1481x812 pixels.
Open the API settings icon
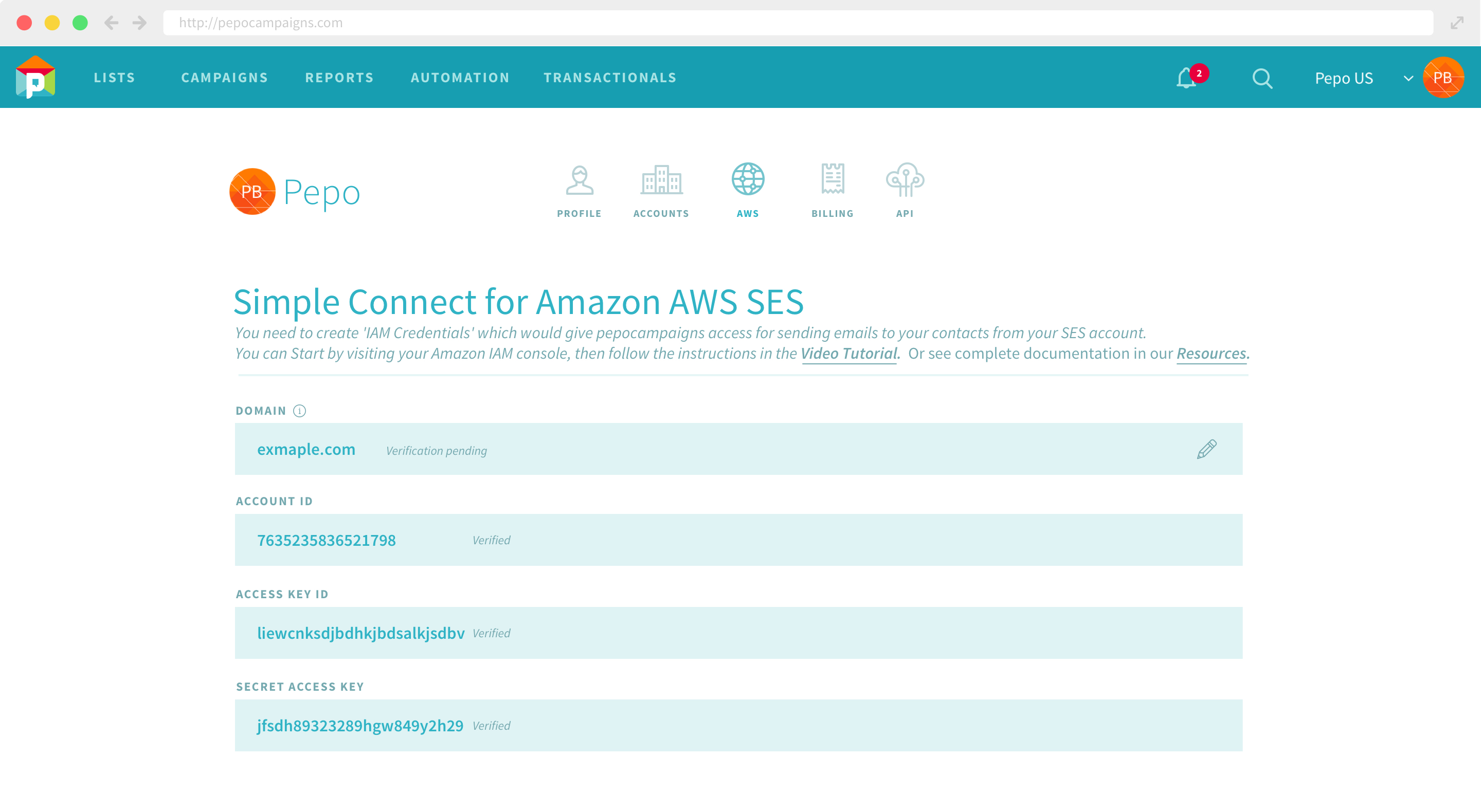point(905,180)
